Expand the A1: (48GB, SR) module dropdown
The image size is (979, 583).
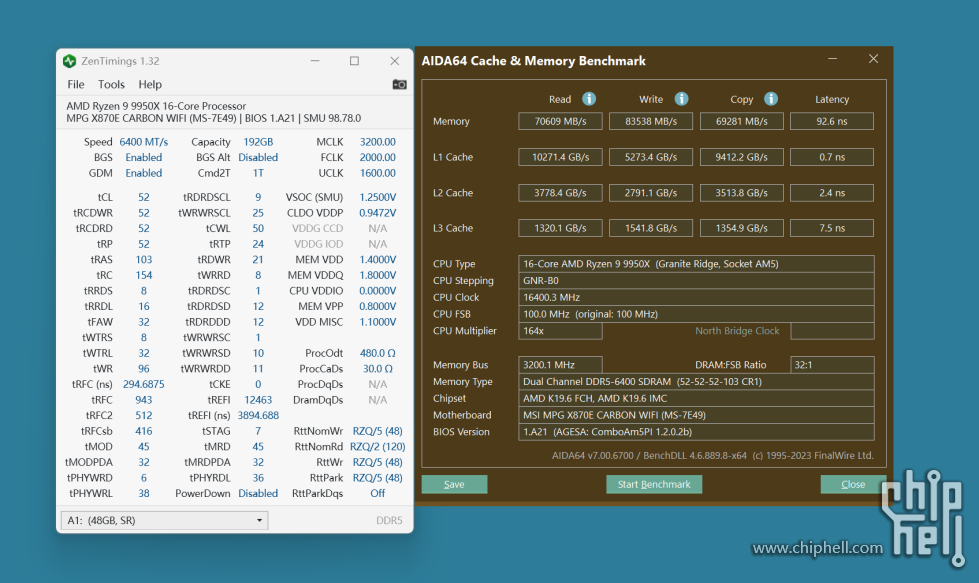tap(164, 520)
